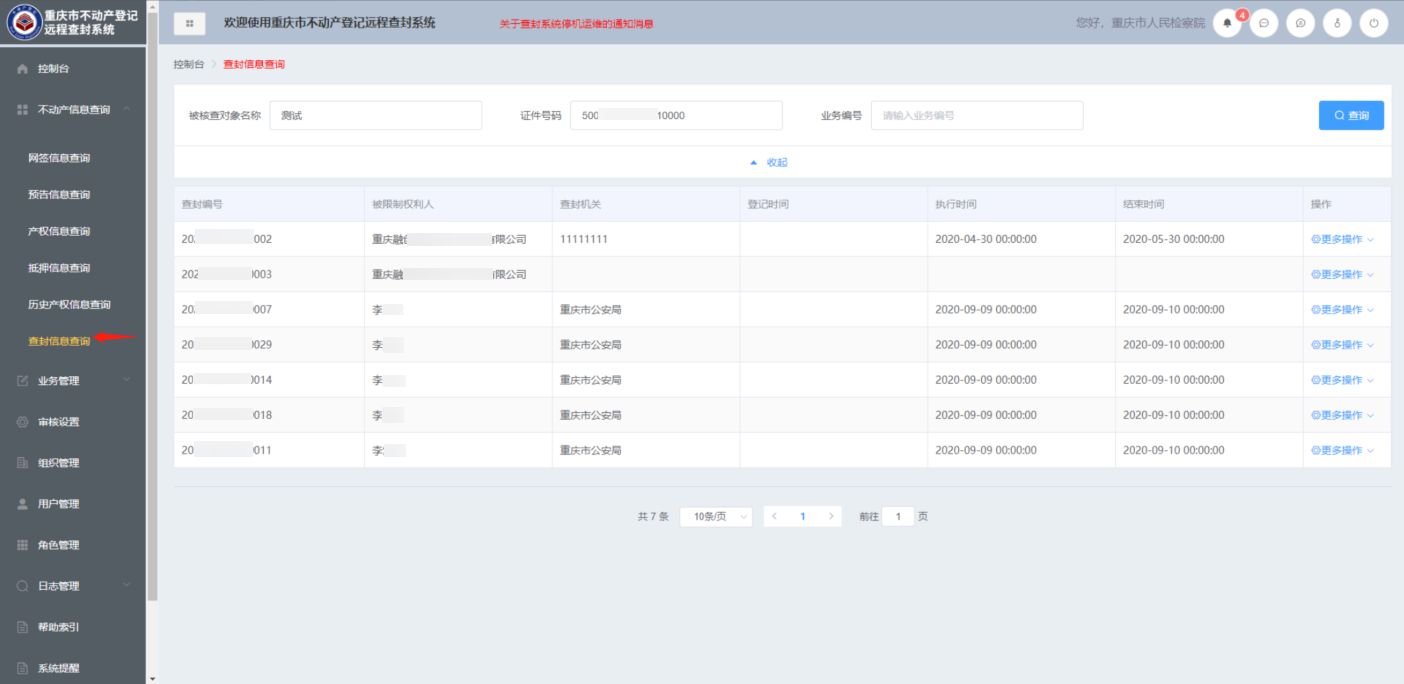Open 产权信息查询 in the sidebar
Screen dimensions: 1404x684
pyautogui.click(x=59, y=231)
